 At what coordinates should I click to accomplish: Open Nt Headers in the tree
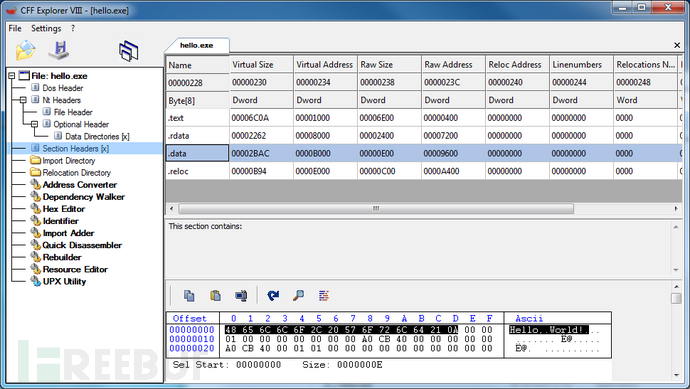coord(62,100)
